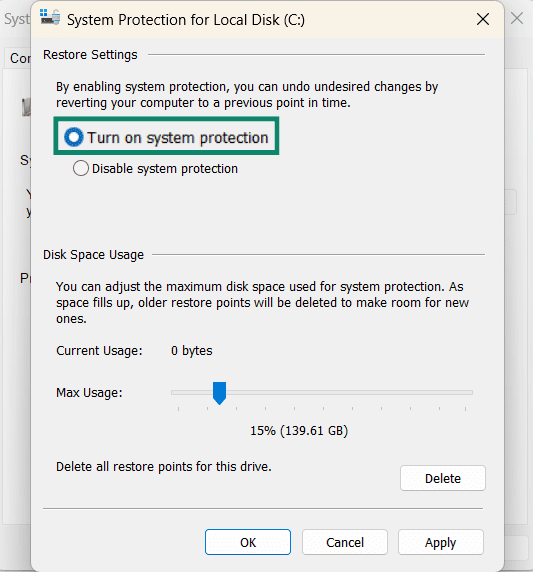Select Turn on system protection radio button

click(74, 138)
